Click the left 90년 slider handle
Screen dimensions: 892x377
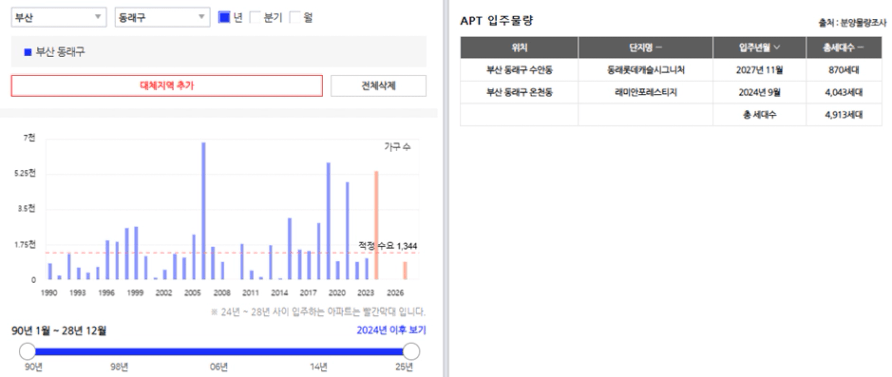pos(27,351)
